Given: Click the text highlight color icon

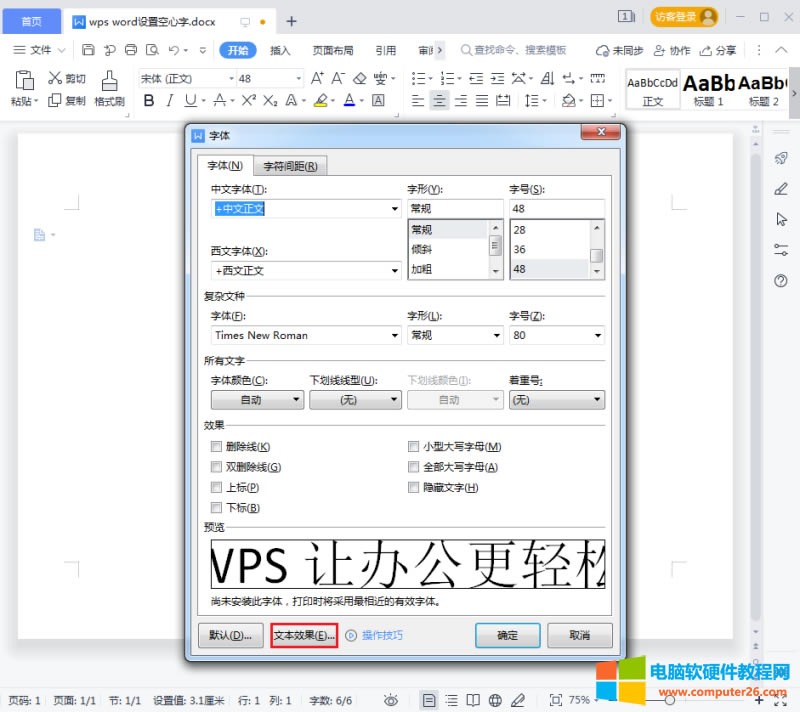Looking at the screenshot, I should click(x=320, y=100).
